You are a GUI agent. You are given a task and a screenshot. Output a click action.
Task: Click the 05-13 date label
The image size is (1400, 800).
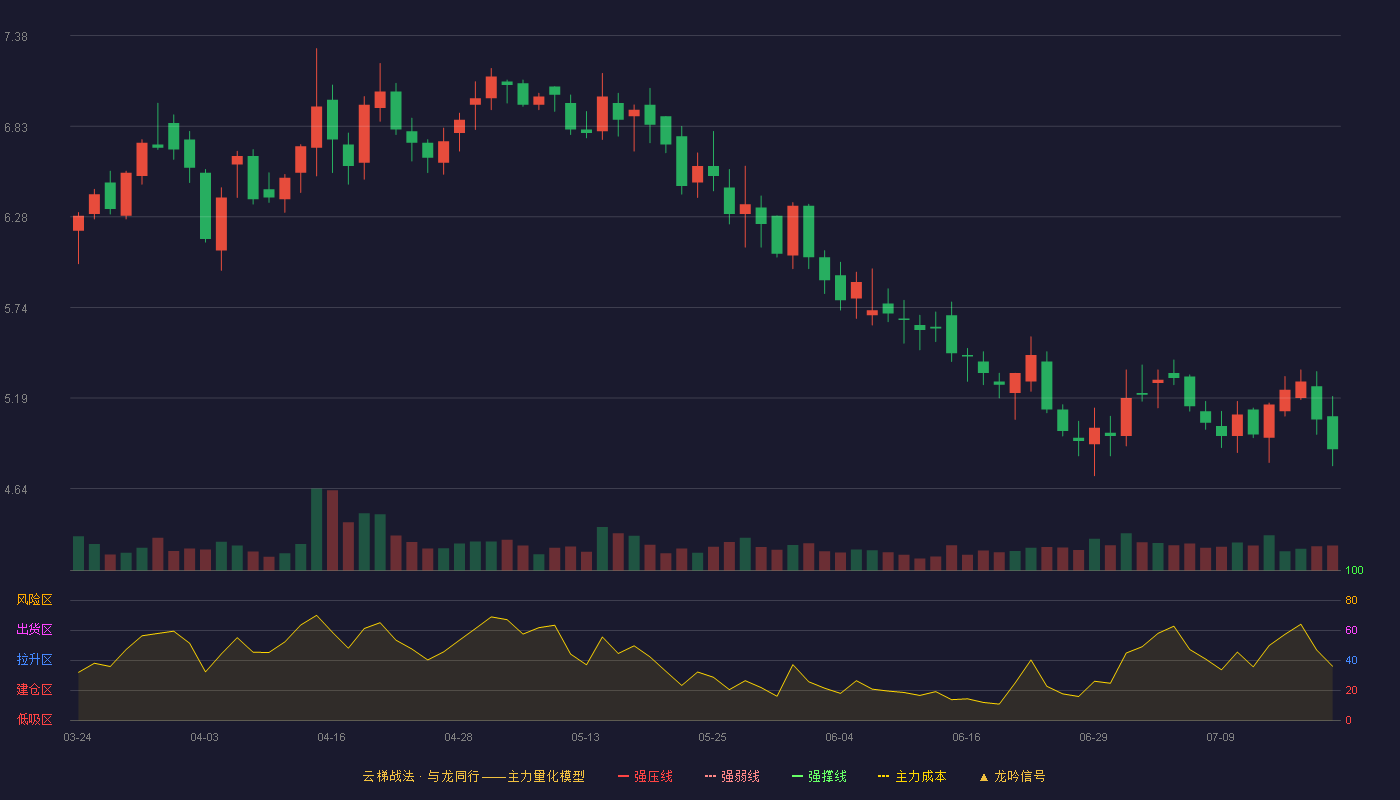[585, 737]
